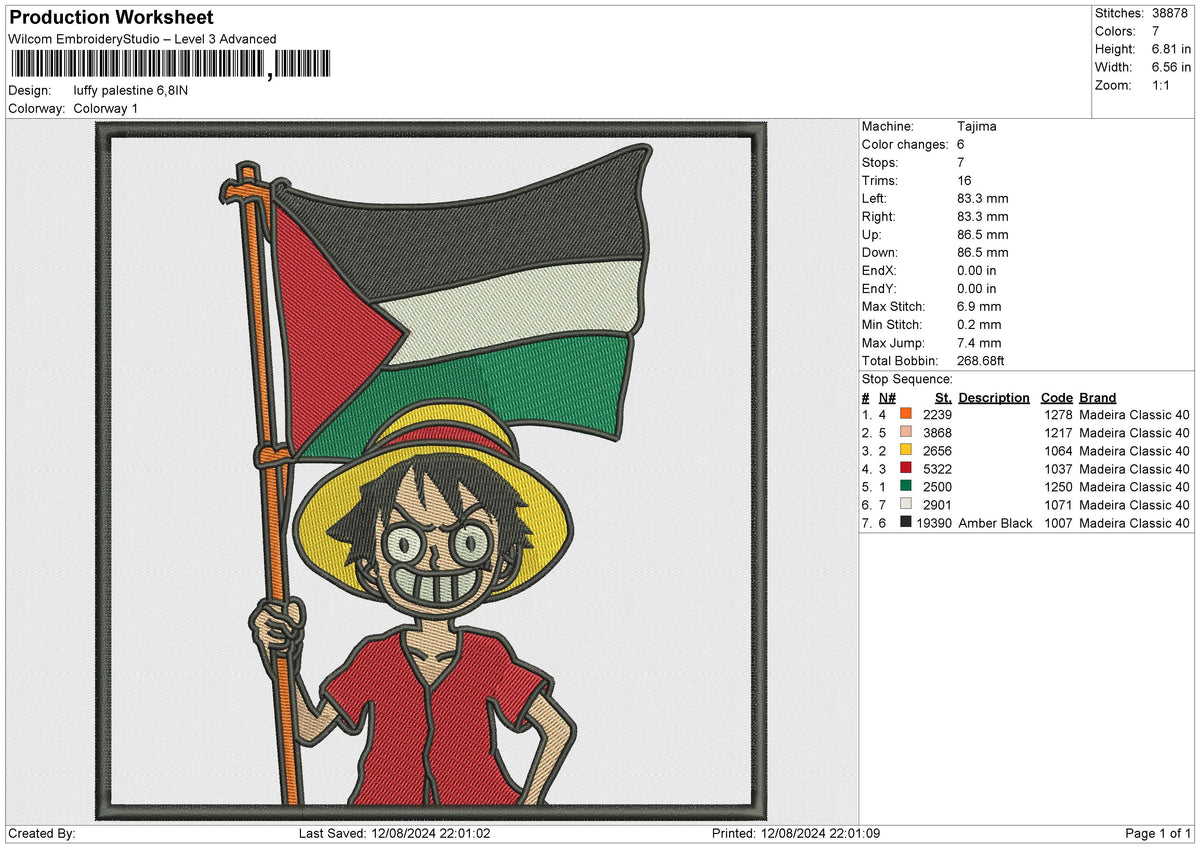The width and height of the screenshot is (1200, 848).
Task: Click the barcode below the software title
Action: [x=170, y=66]
